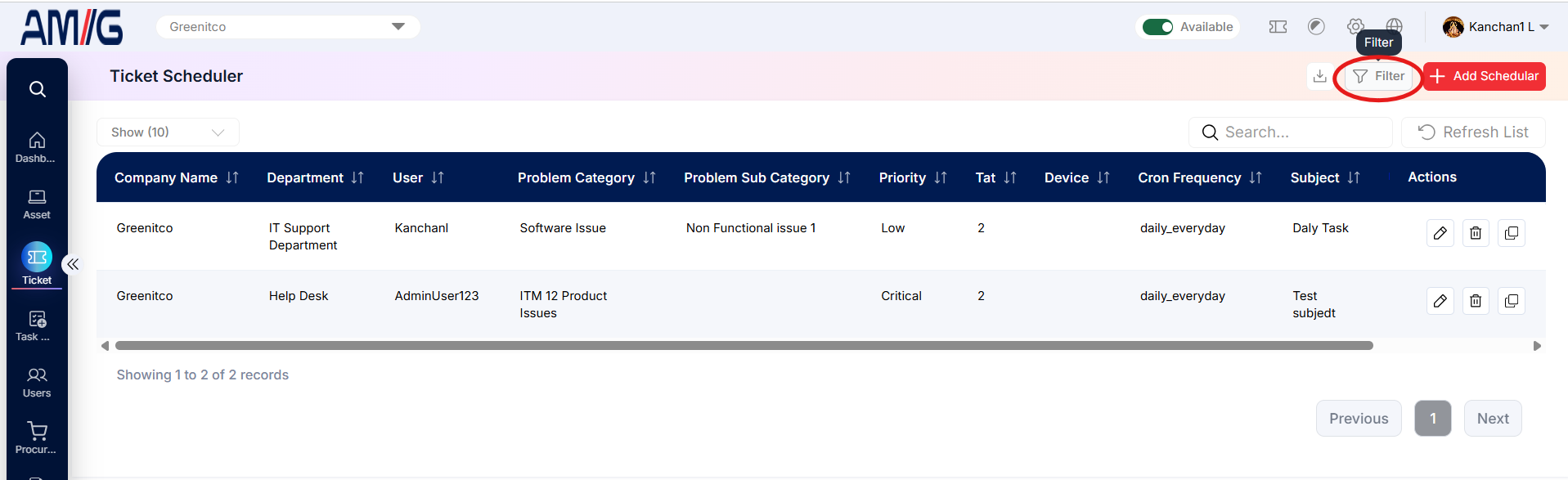Download the ticket scheduler list

tap(1319, 76)
